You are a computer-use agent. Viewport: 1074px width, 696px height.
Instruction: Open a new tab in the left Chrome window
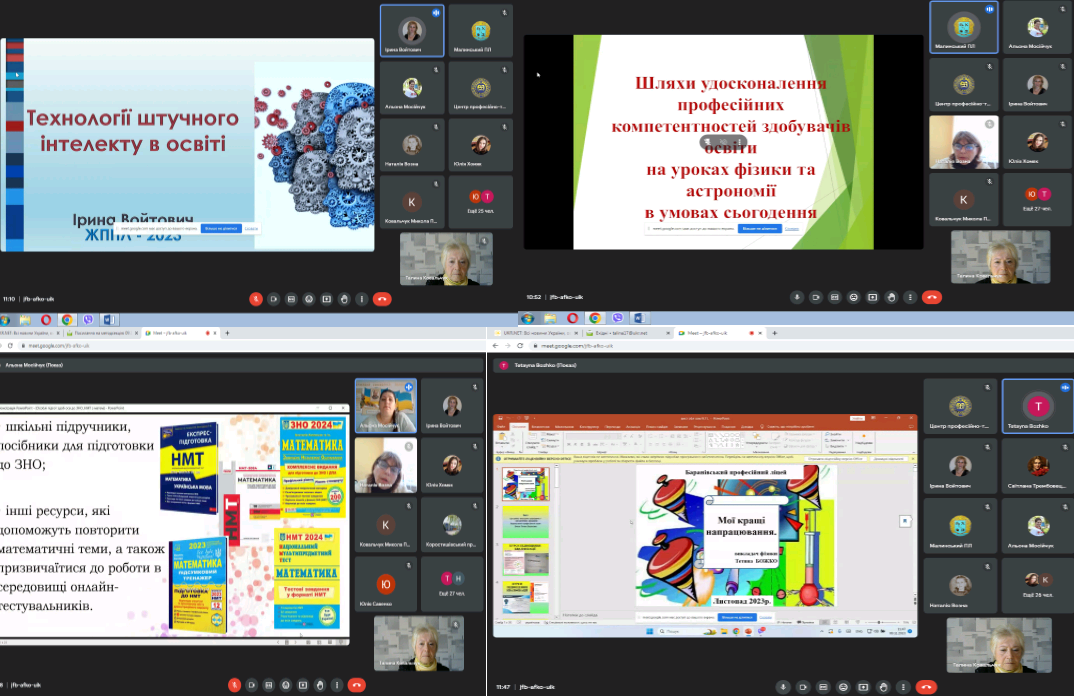tap(228, 332)
